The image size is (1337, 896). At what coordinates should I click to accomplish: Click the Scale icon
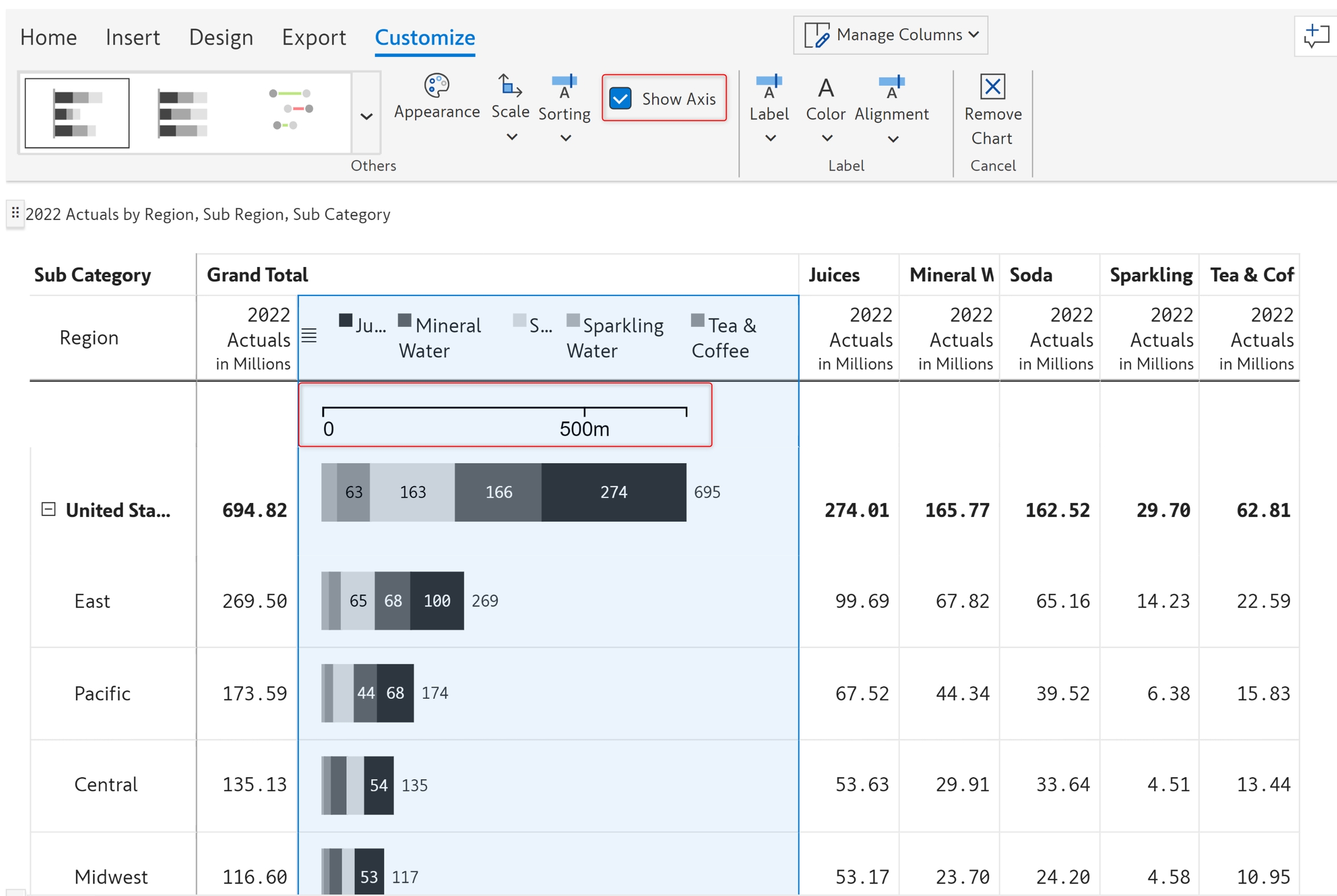pyautogui.click(x=509, y=86)
